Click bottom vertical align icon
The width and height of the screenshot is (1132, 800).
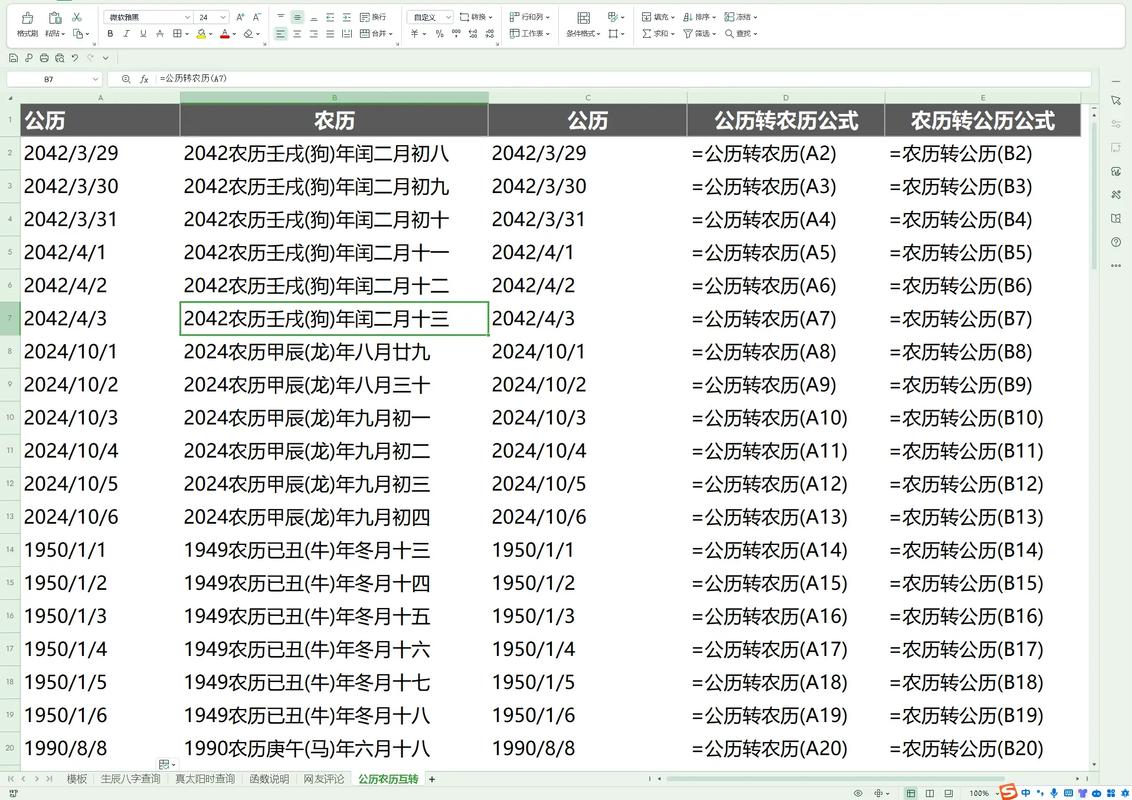[313, 17]
